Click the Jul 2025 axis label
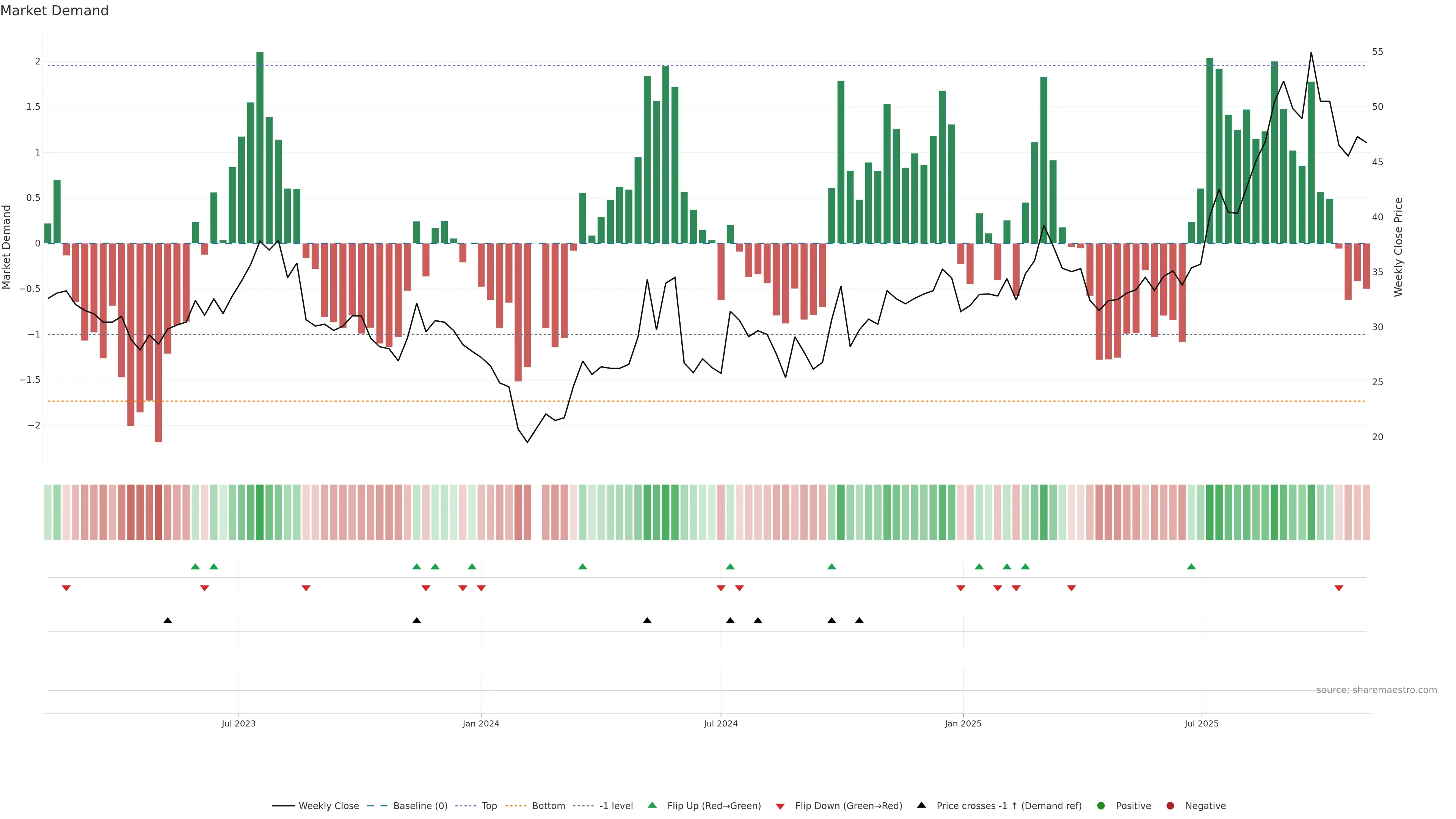Screen dimensions: 1456x819 1202,724
